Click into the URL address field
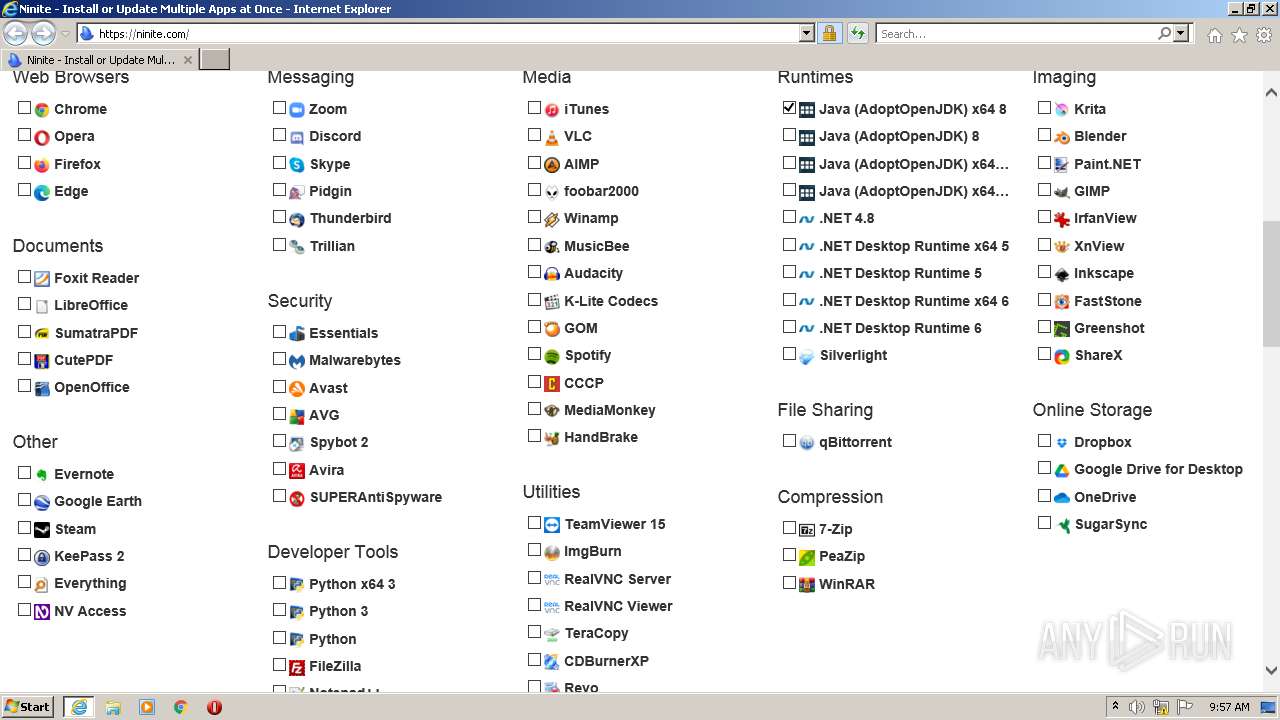This screenshot has width=1280, height=720. (x=447, y=34)
